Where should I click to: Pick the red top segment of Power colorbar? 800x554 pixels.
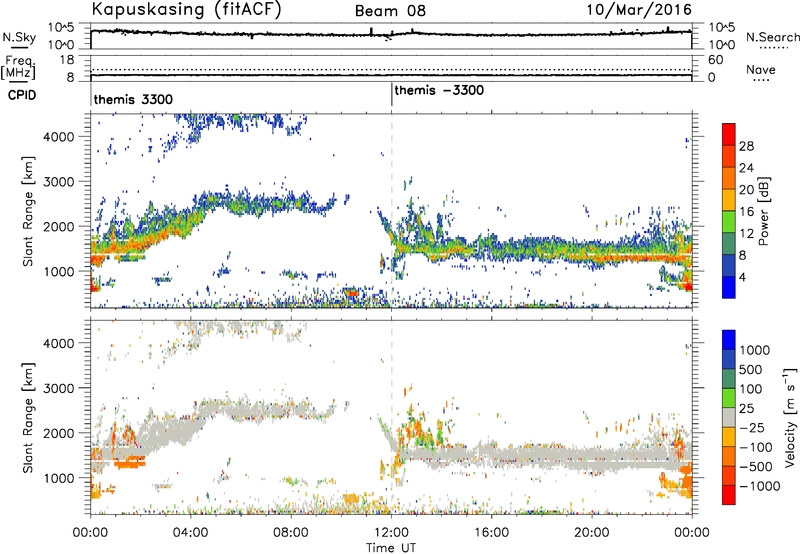(729, 134)
